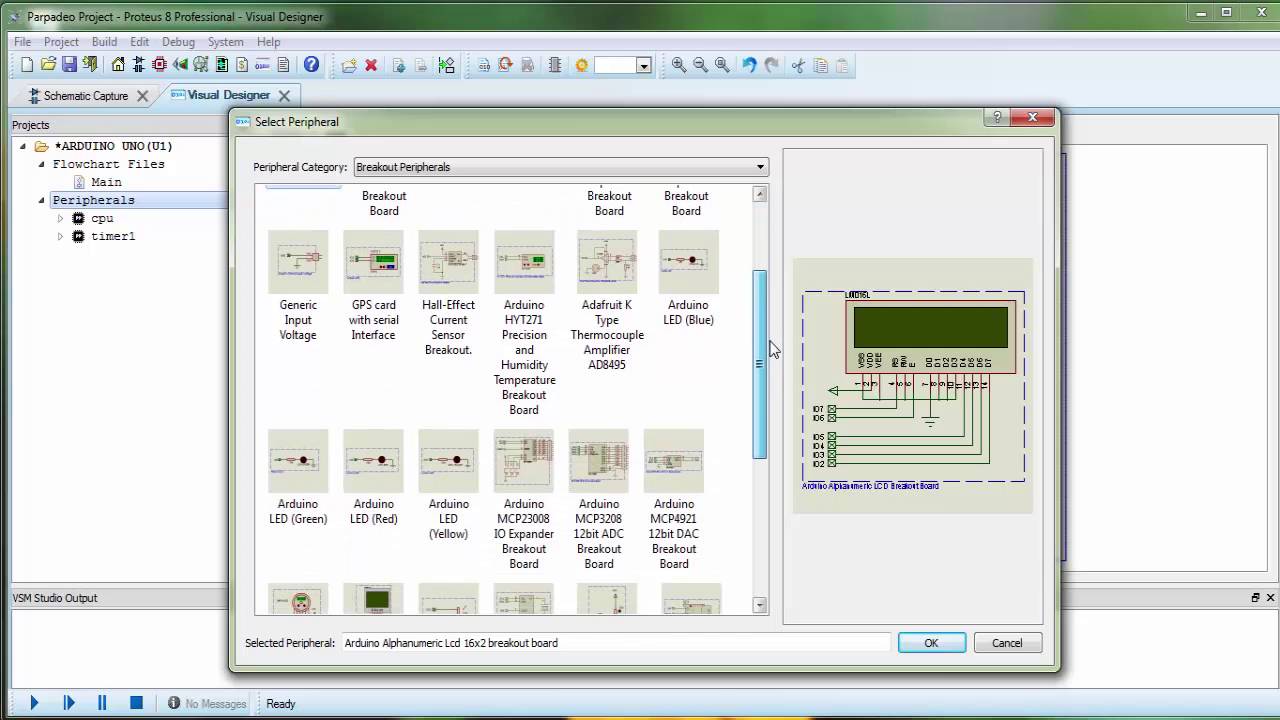Open the toolbar combo box dropdown arrow
Screen dimensions: 1280x720
644,66
